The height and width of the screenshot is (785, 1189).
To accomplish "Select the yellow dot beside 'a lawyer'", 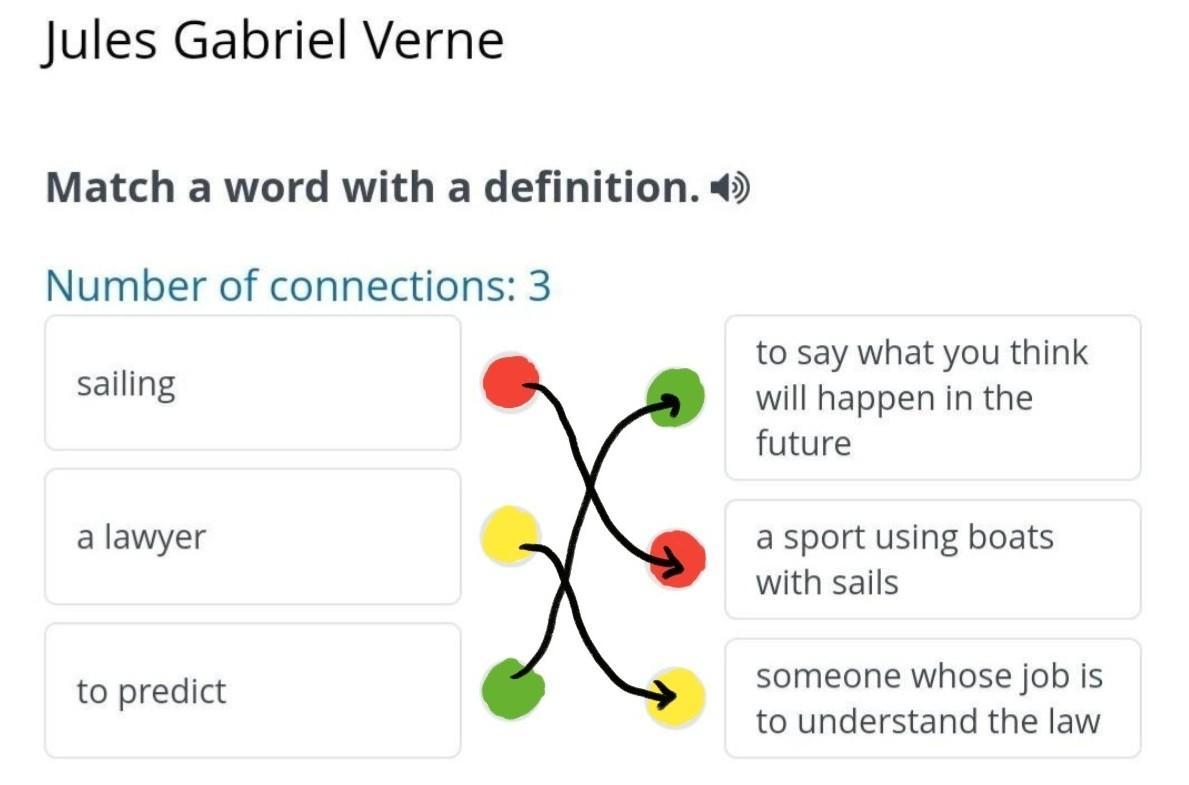I will tap(510, 533).
